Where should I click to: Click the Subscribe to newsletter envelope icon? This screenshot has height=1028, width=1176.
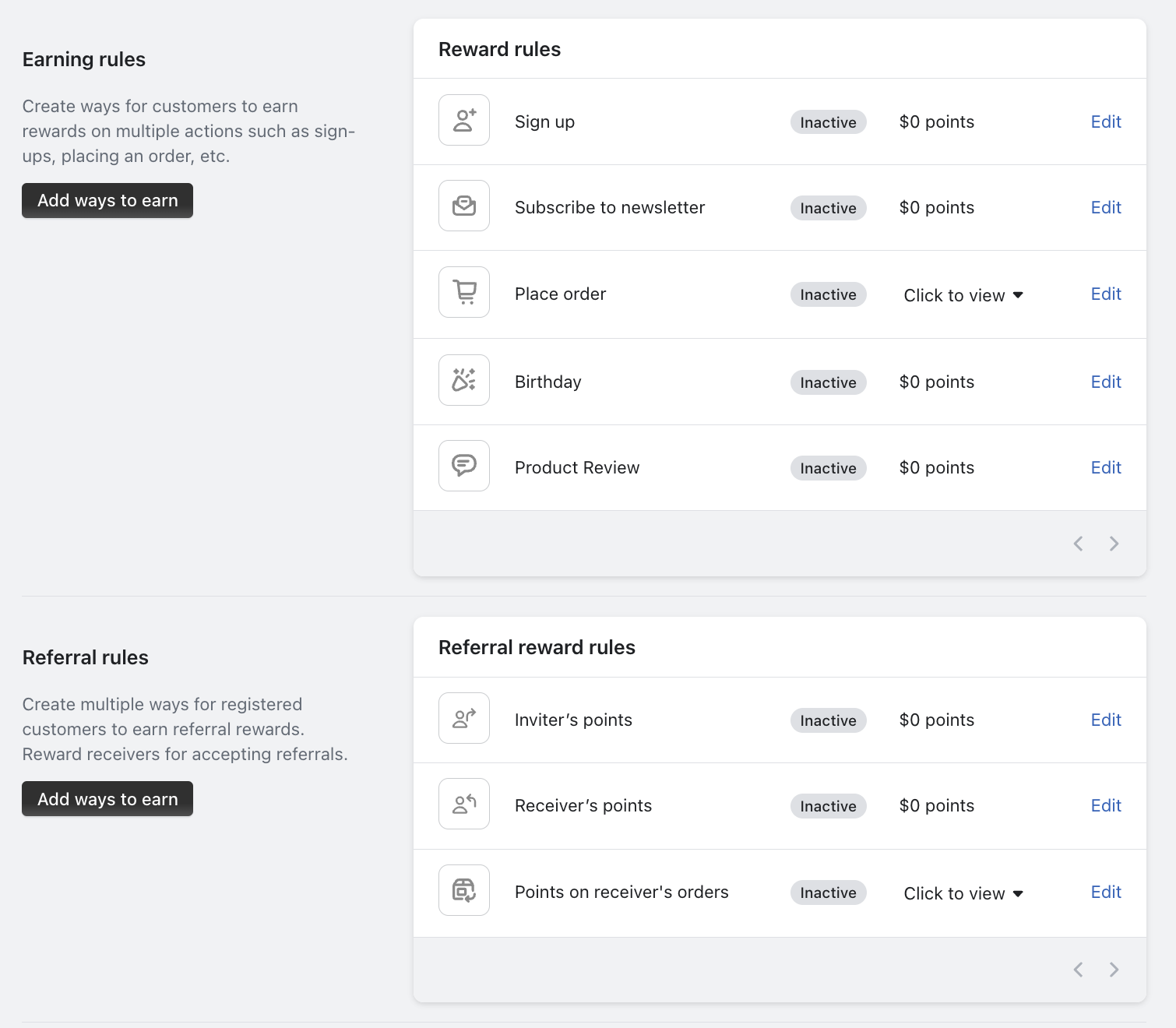pyautogui.click(x=464, y=206)
